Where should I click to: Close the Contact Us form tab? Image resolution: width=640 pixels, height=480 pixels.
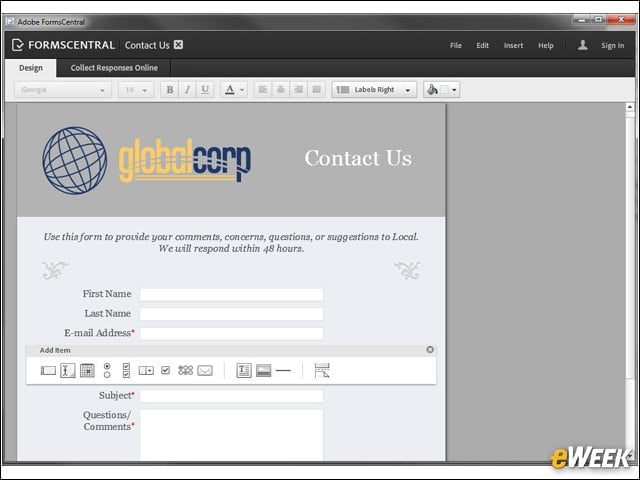(178, 44)
